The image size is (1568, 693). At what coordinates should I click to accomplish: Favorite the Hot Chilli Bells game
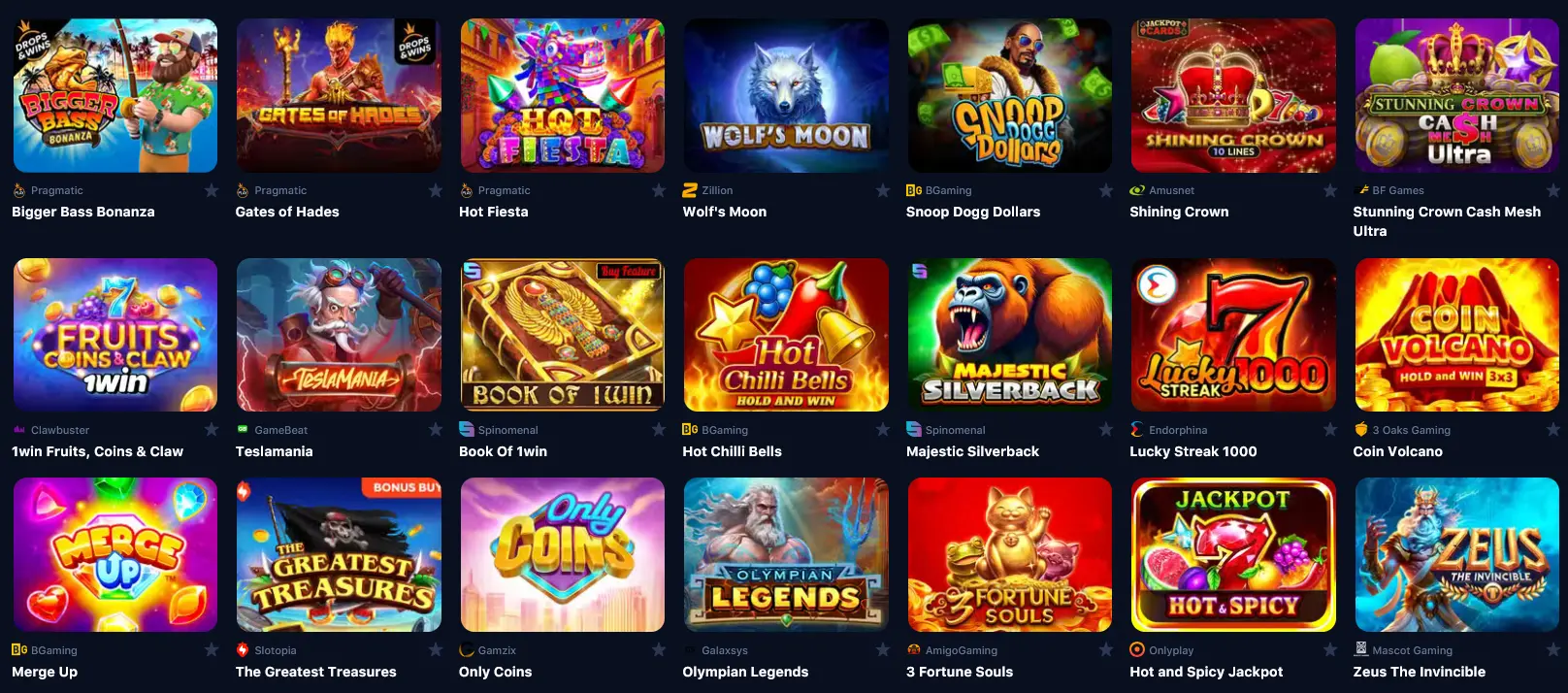883,429
